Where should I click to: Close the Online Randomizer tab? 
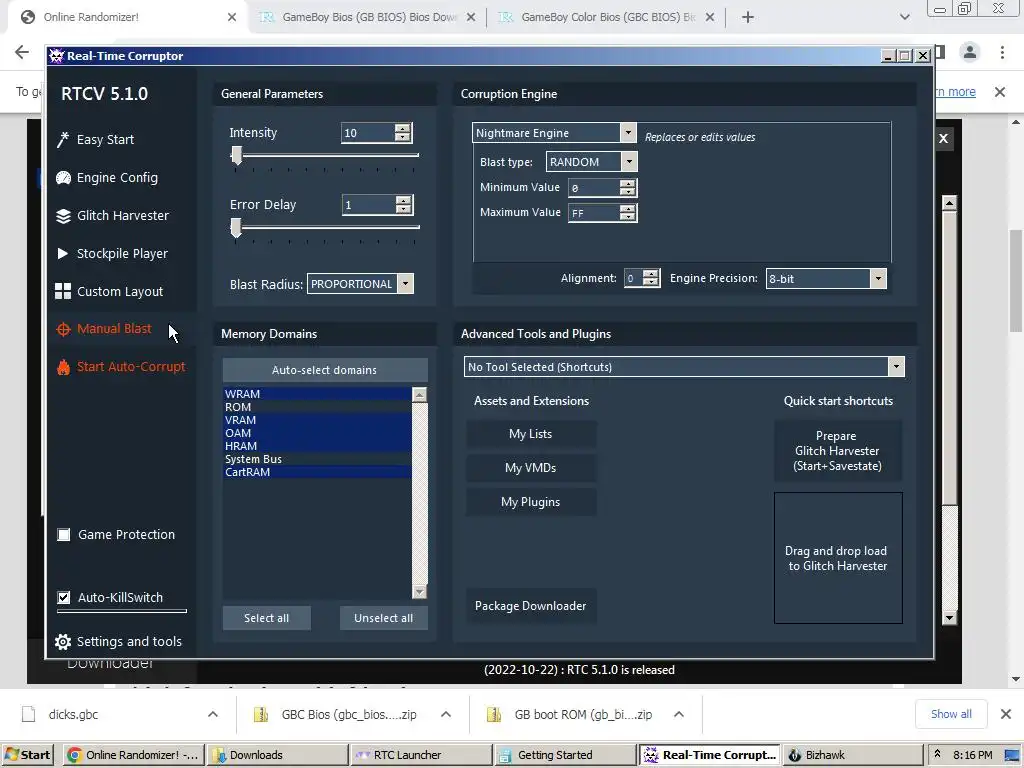tap(232, 17)
